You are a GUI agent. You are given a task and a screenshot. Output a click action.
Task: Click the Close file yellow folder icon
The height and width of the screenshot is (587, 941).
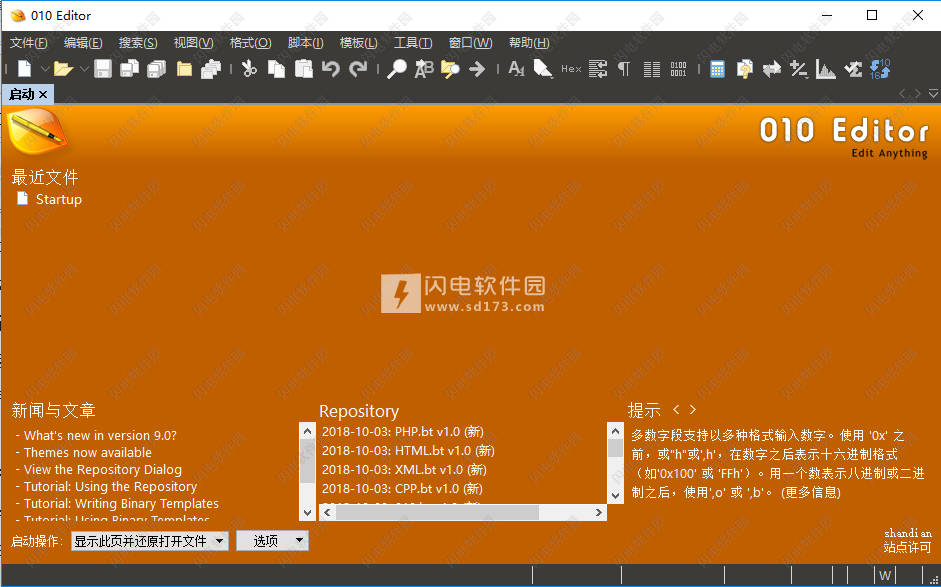(x=184, y=69)
